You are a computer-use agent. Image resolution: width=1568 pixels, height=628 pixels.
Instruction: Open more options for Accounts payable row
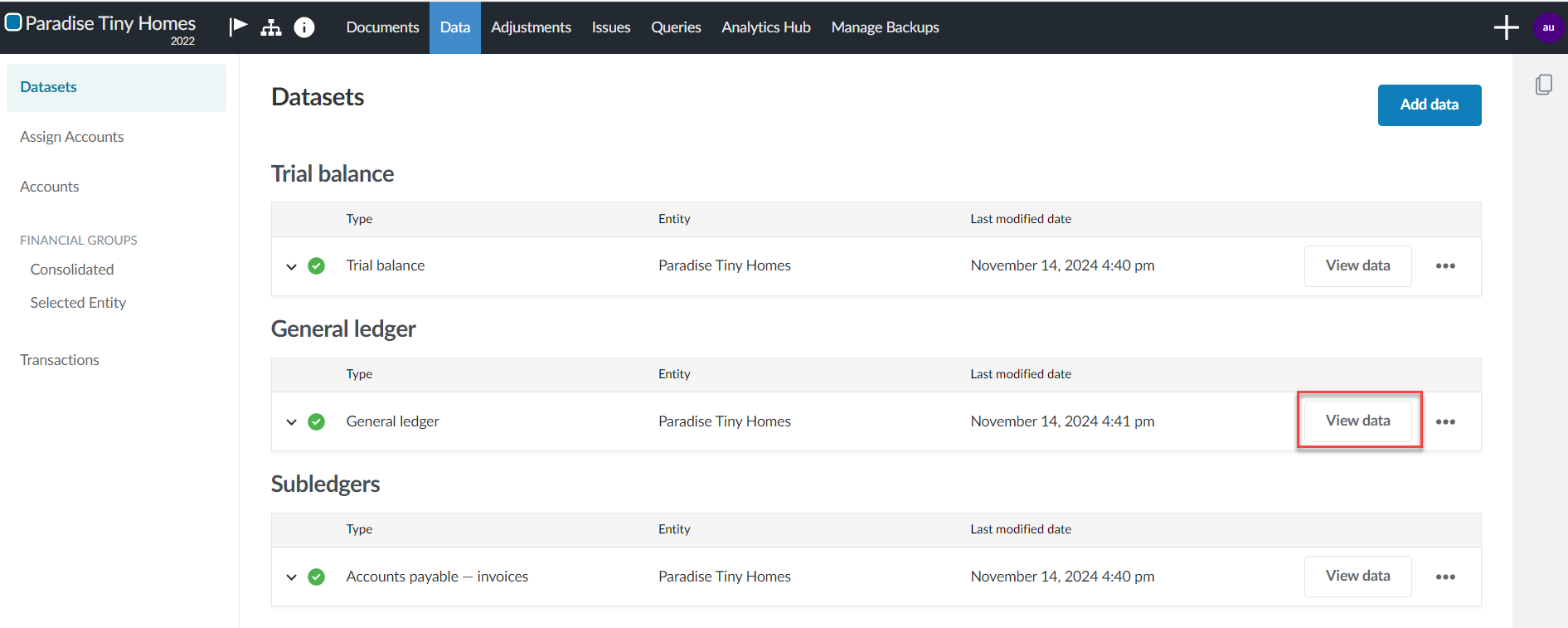[1445, 577]
